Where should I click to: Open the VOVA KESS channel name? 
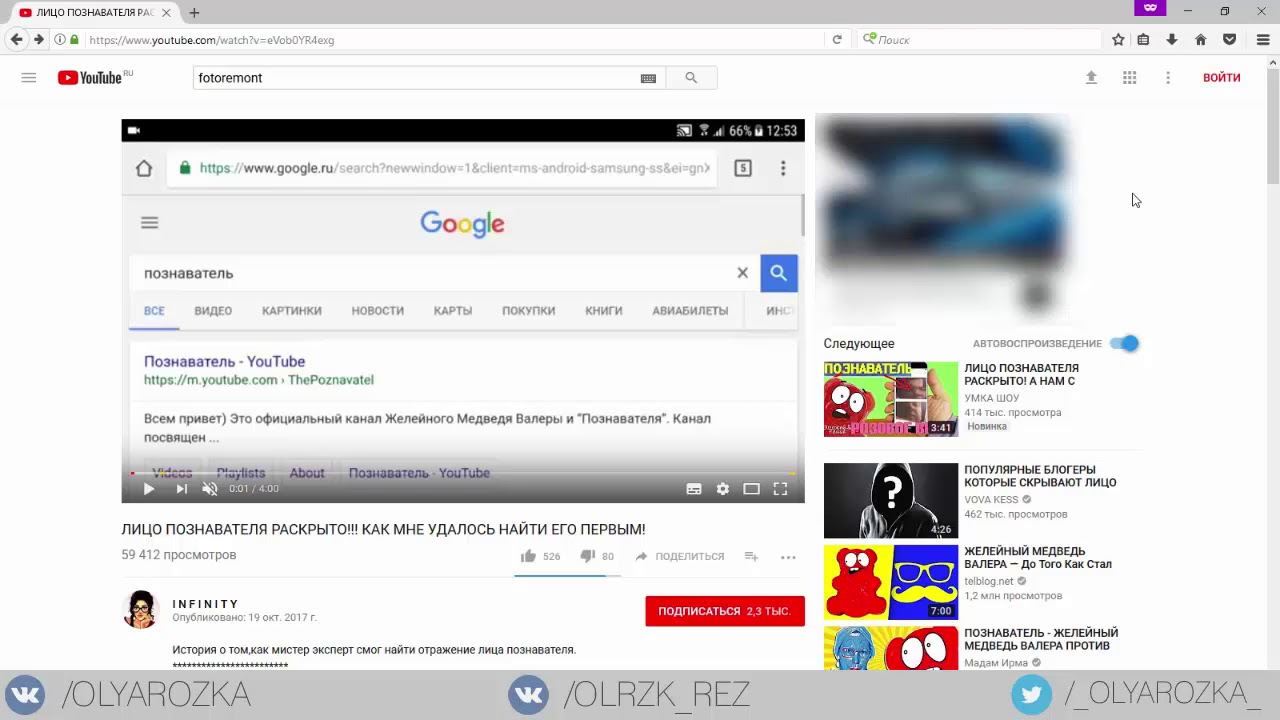click(x=991, y=500)
